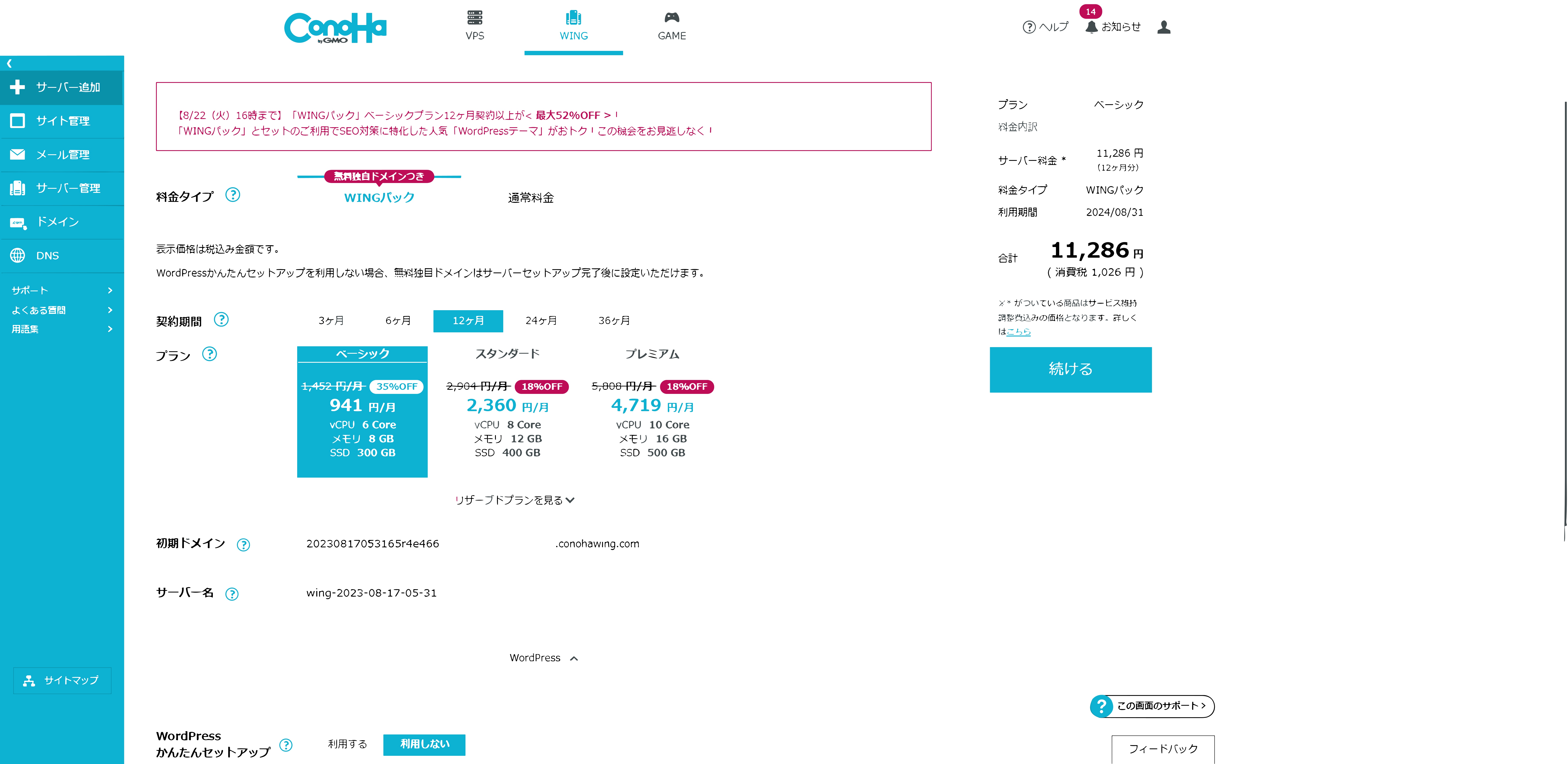Click the 無料独自ドメインつき badge

coord(379,176)
